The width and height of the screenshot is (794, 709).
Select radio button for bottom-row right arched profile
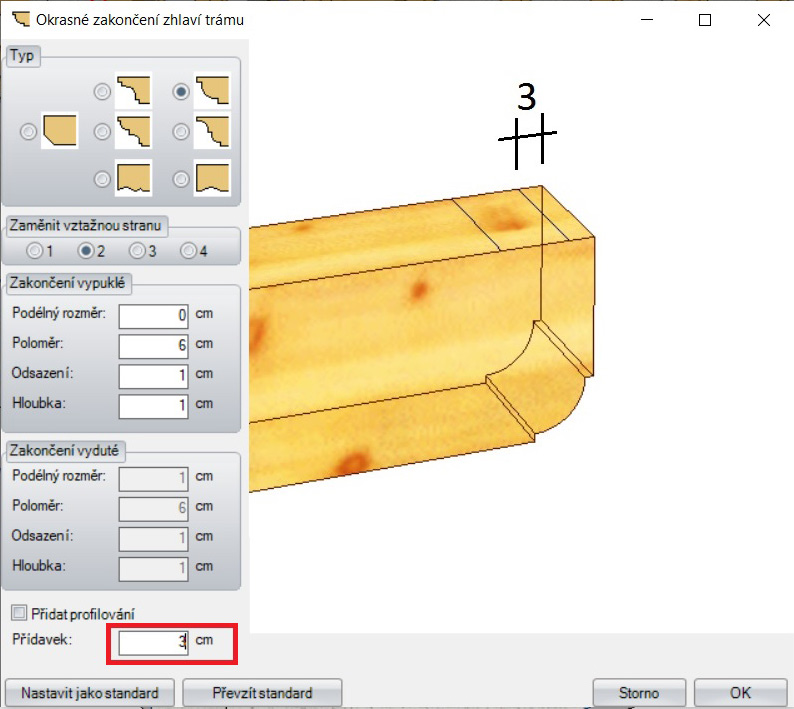pos(181,179)
